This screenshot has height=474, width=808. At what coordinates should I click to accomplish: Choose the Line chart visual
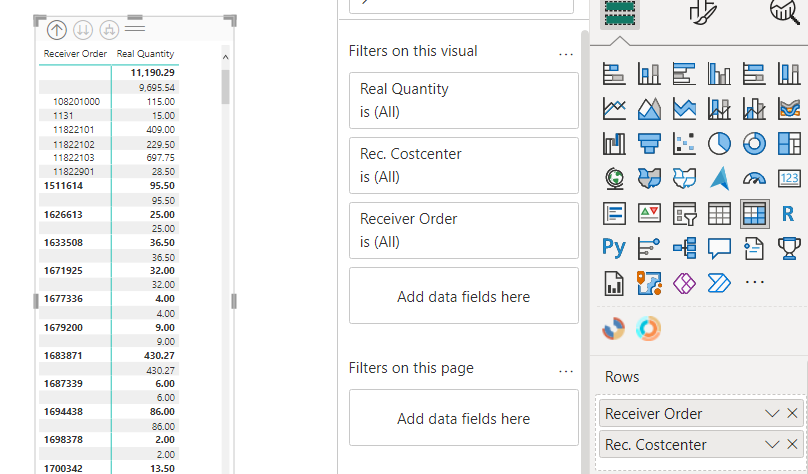coord(614,109)
